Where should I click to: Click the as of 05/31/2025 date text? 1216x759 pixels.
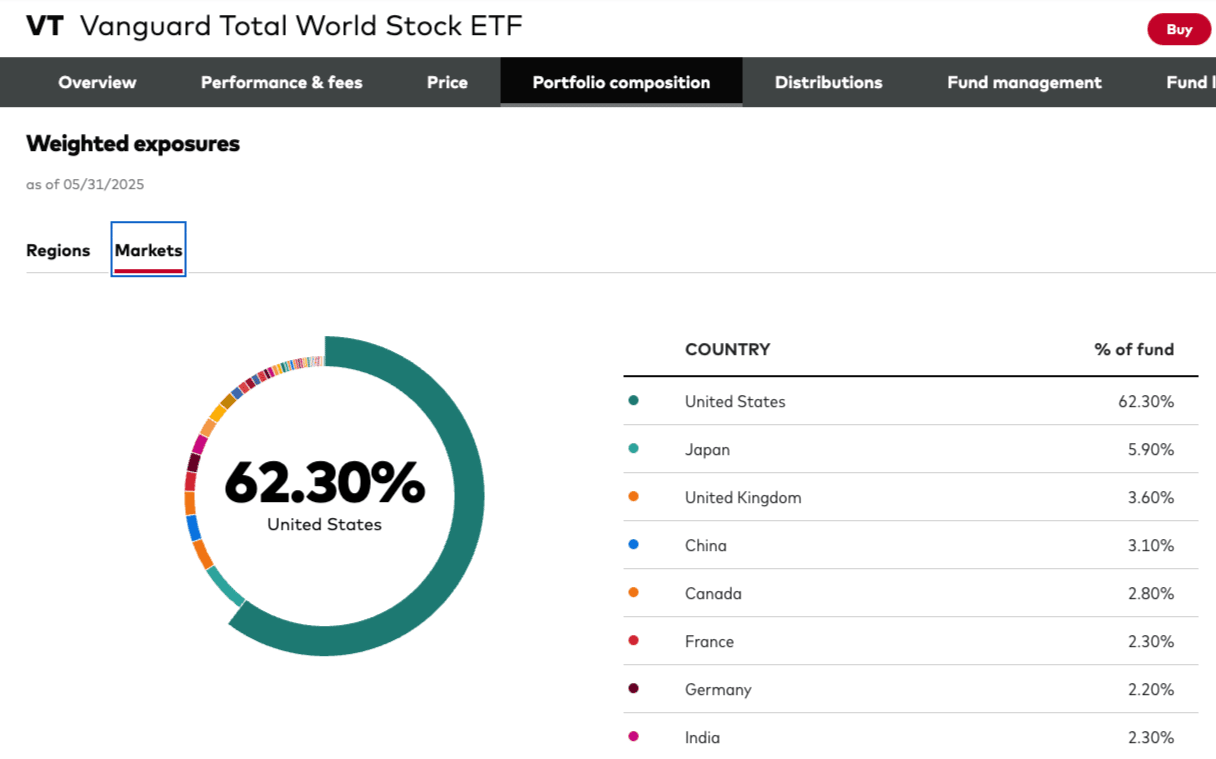85,184
